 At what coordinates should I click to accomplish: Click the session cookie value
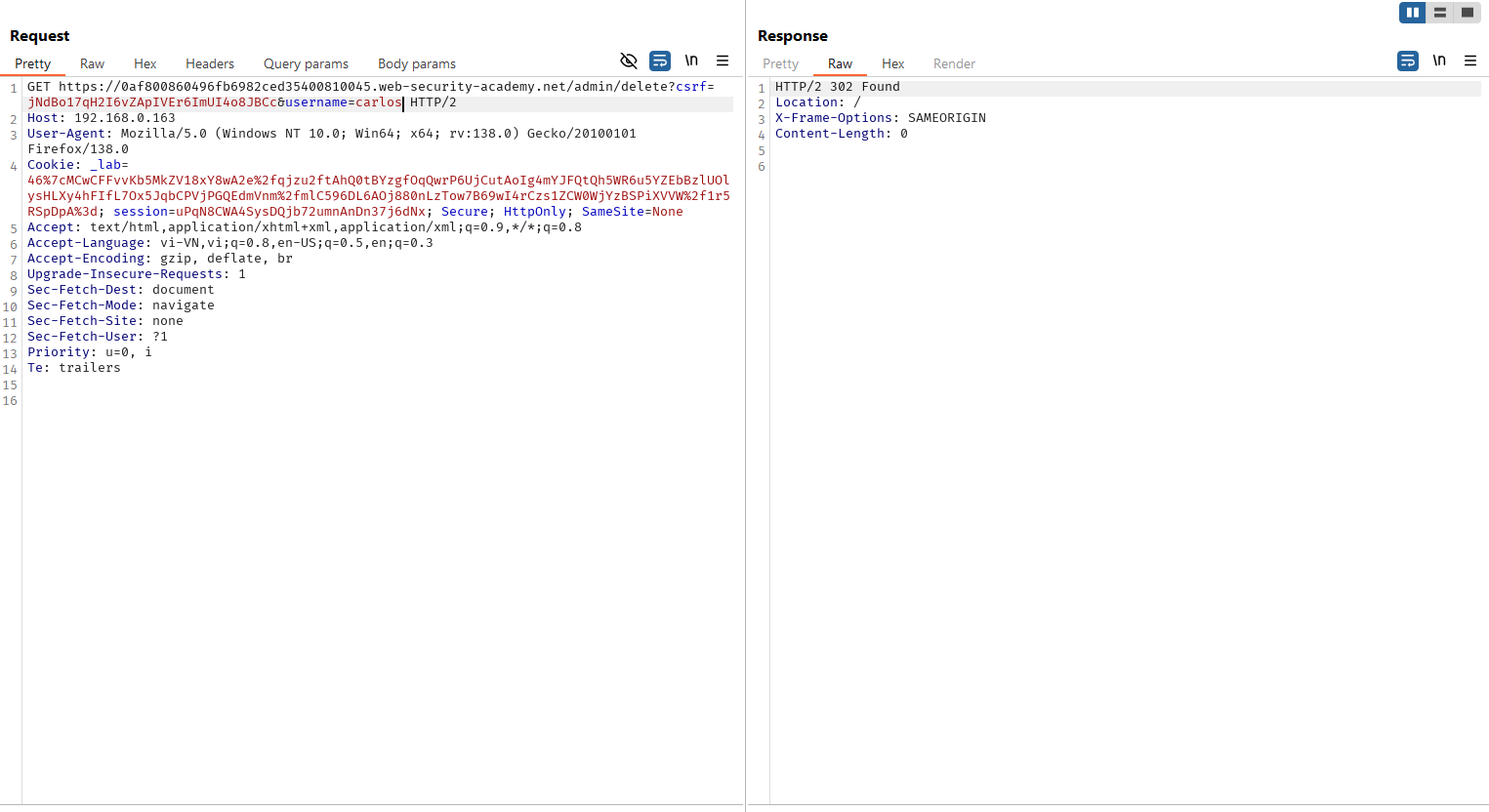coord(301,212)
